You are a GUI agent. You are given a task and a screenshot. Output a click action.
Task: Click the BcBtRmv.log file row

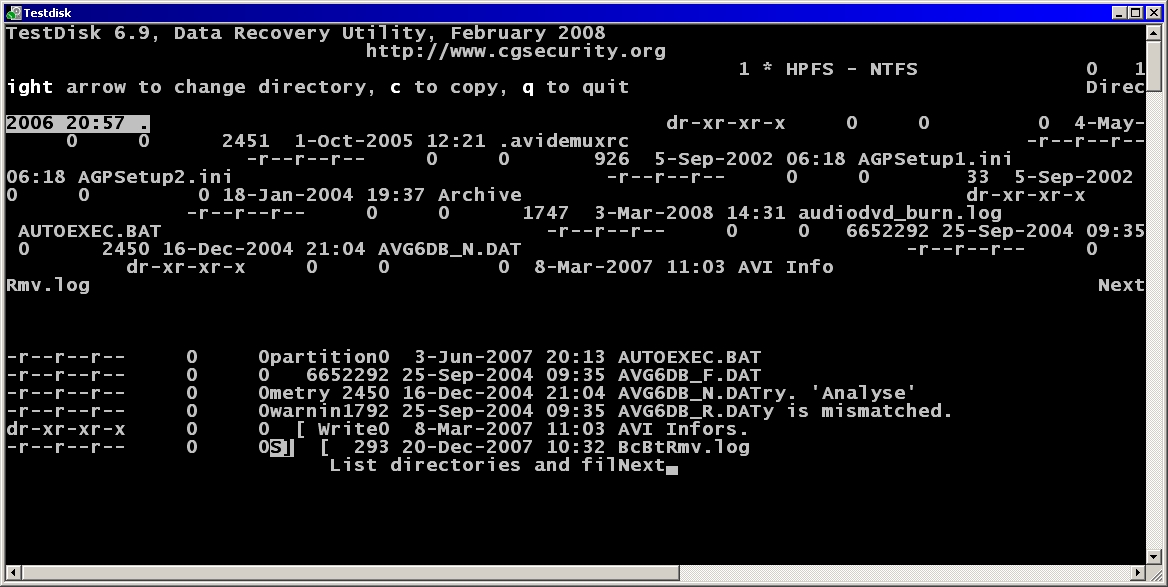pos(378,447)
